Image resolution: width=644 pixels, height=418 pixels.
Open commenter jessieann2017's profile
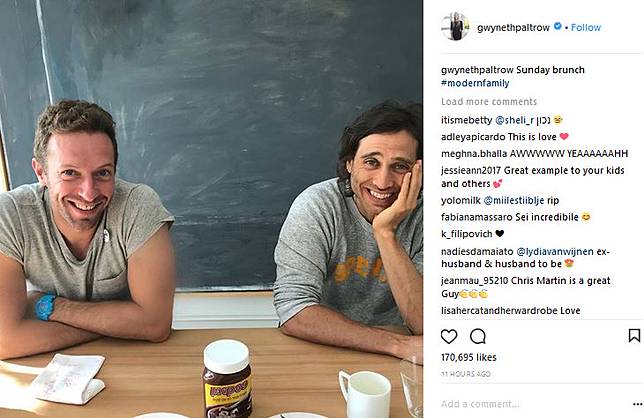[x=471, y=170]
